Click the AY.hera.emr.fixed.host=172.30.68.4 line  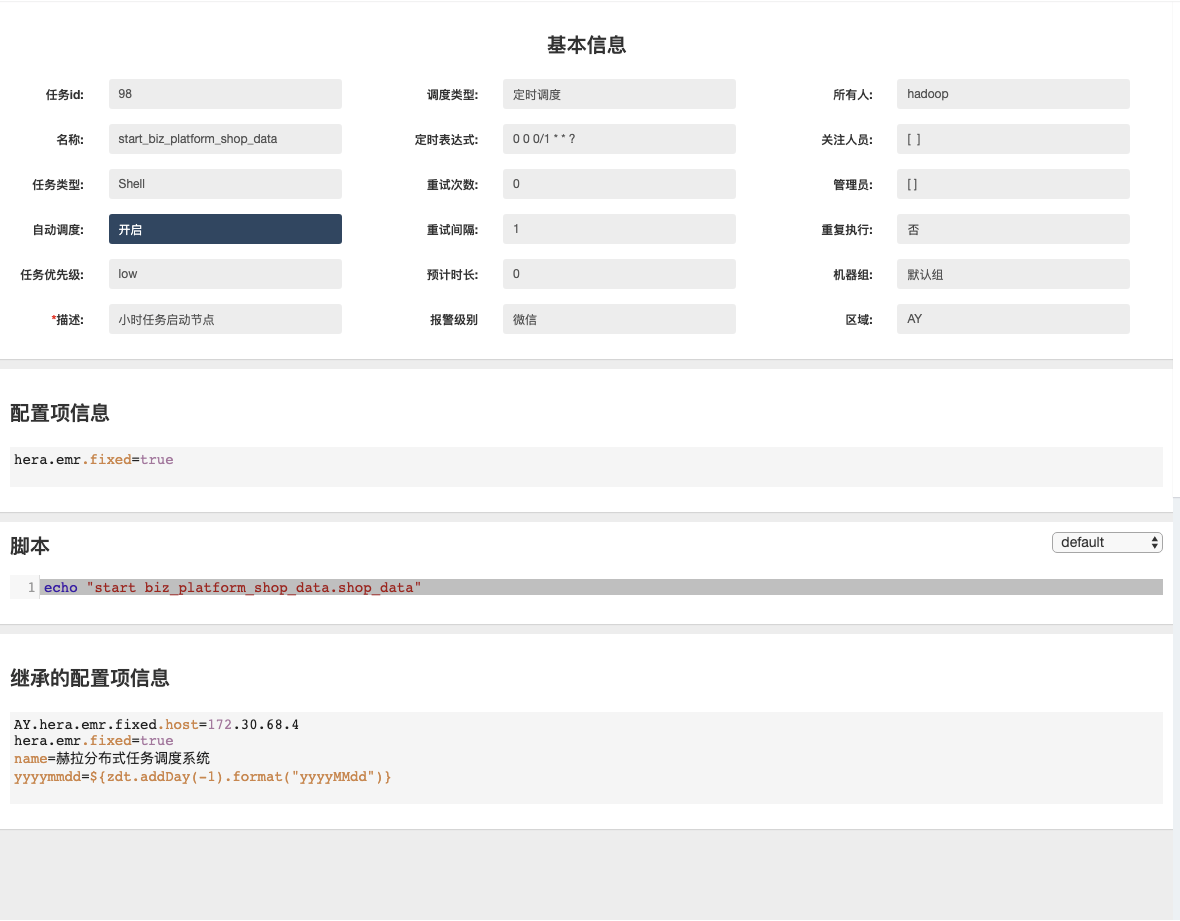point(157,725)
